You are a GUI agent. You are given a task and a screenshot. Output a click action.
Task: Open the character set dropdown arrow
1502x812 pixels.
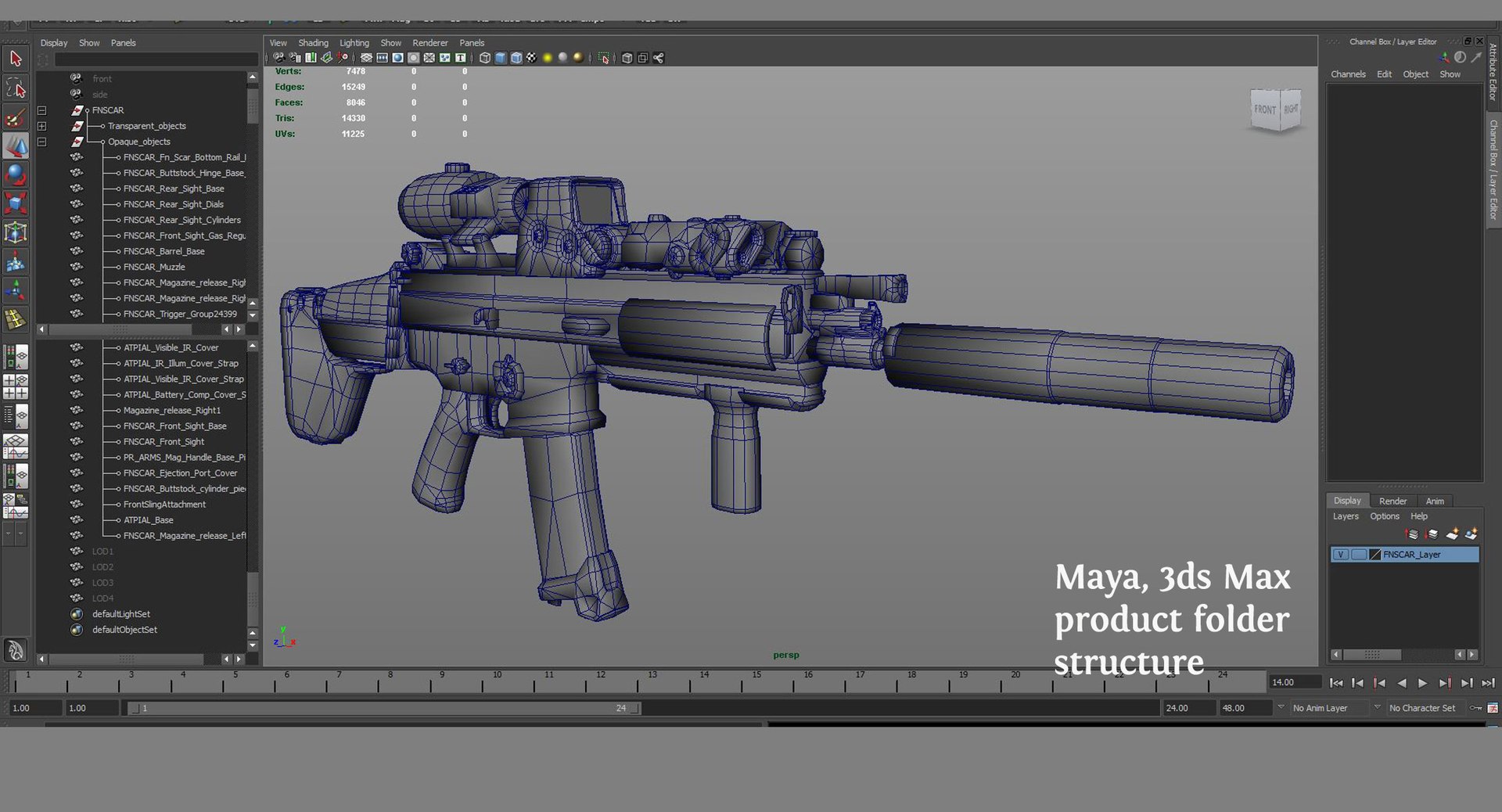click(x=1377, y=707)
